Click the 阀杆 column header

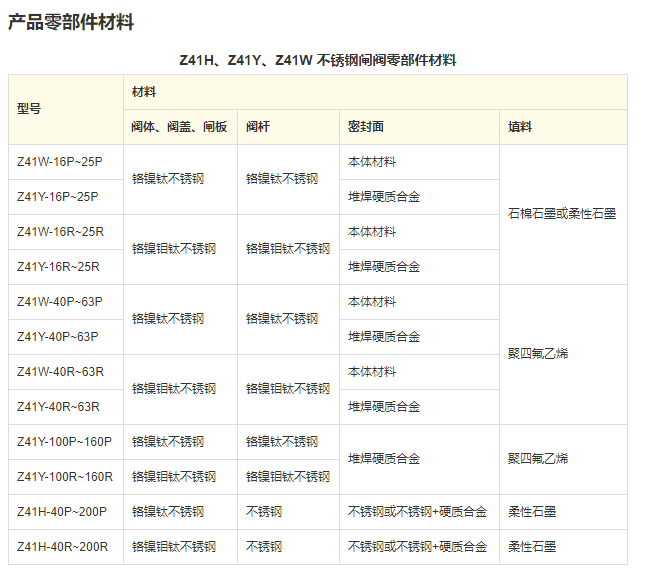[x=258, y=127]
